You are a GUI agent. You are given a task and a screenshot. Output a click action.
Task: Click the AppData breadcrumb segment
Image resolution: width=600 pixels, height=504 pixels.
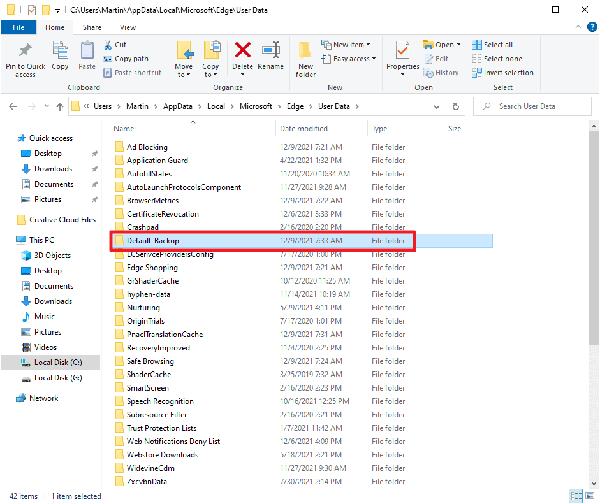point(178,106)
